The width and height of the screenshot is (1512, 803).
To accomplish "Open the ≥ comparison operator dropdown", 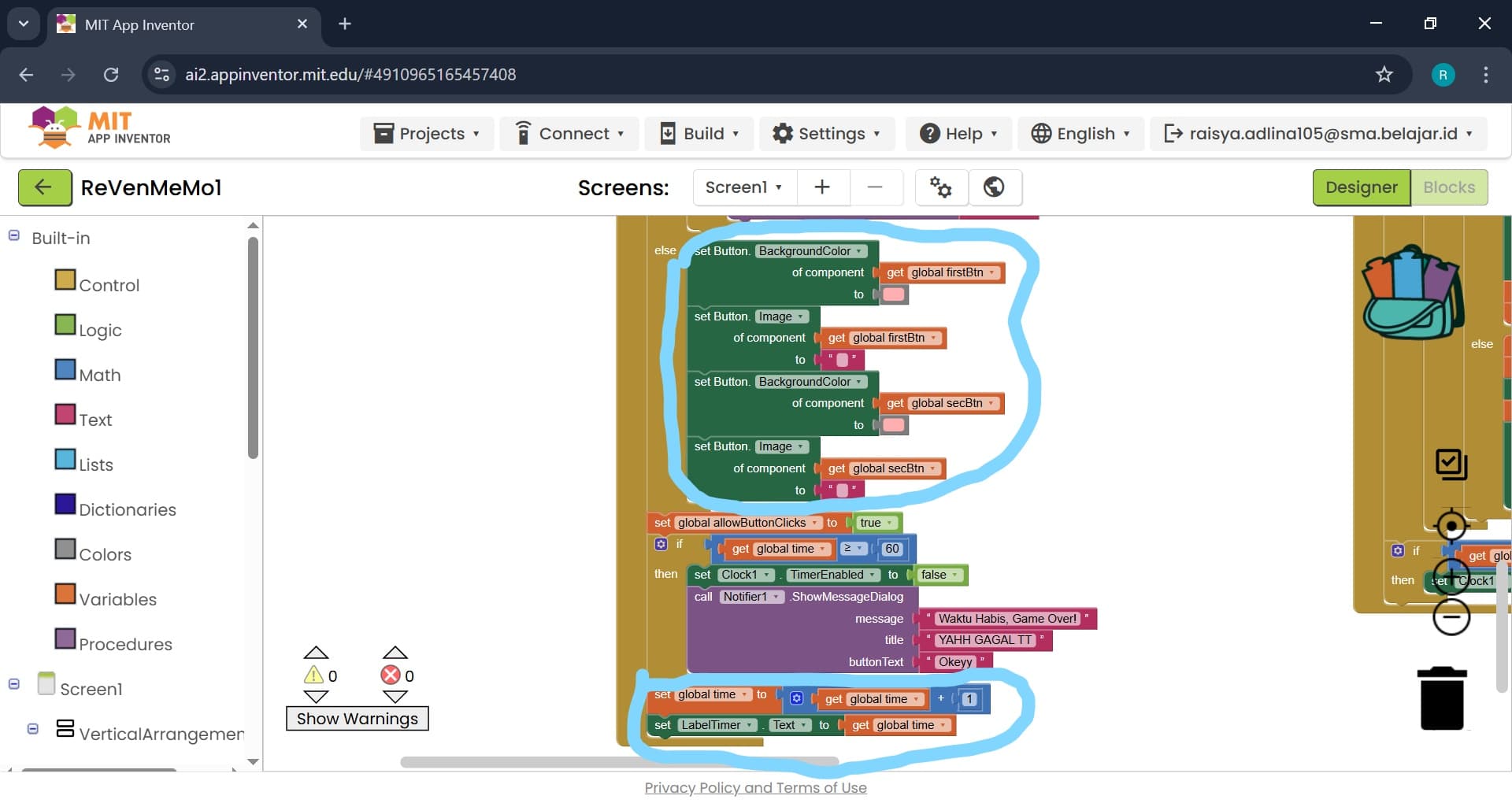I will click(854, 549).
